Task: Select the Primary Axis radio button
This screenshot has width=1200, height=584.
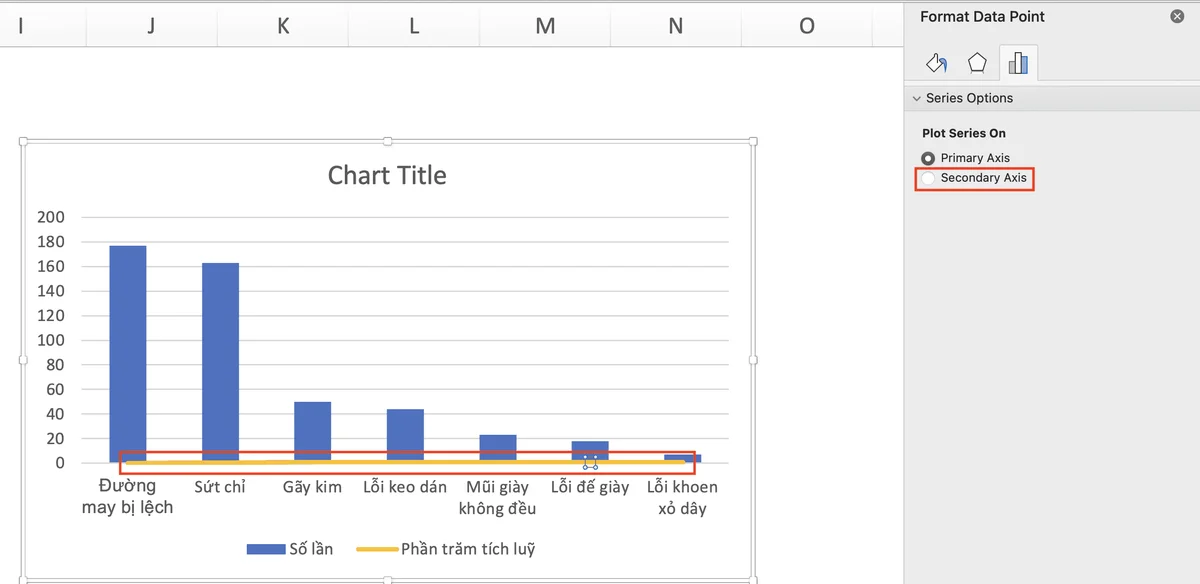Action: 928,158
